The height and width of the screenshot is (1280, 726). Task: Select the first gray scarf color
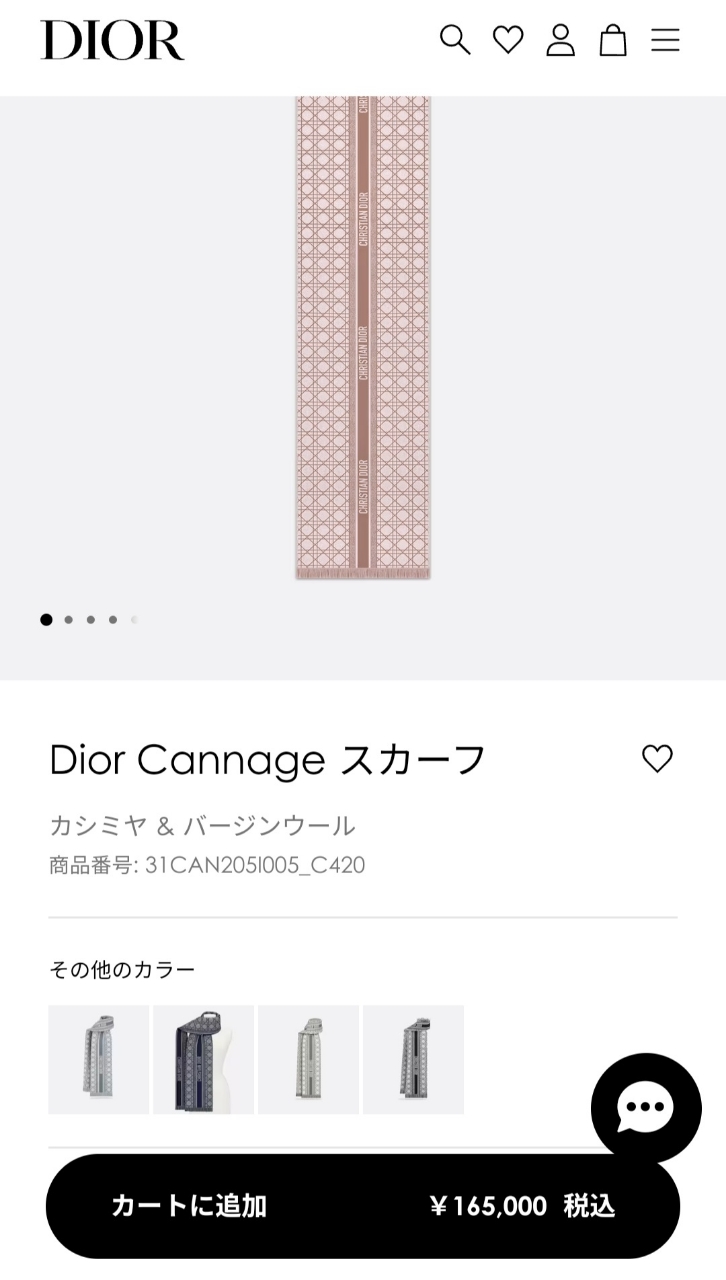click(x=98, y=1059)
